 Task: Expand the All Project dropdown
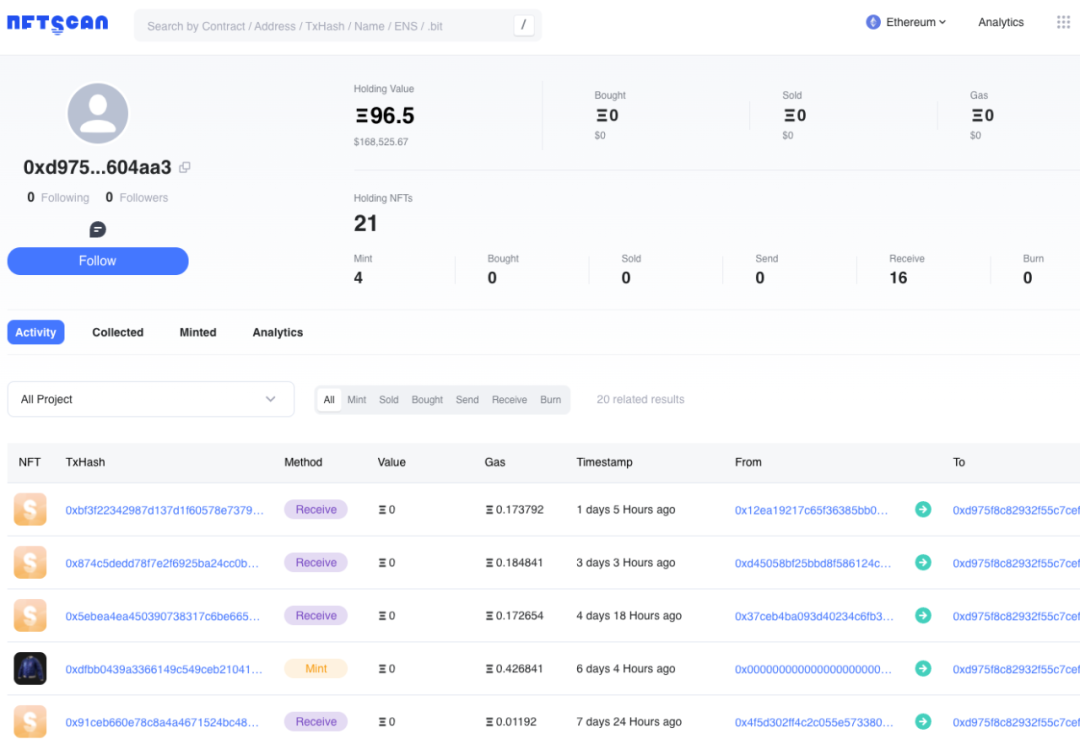pos(150,399)
